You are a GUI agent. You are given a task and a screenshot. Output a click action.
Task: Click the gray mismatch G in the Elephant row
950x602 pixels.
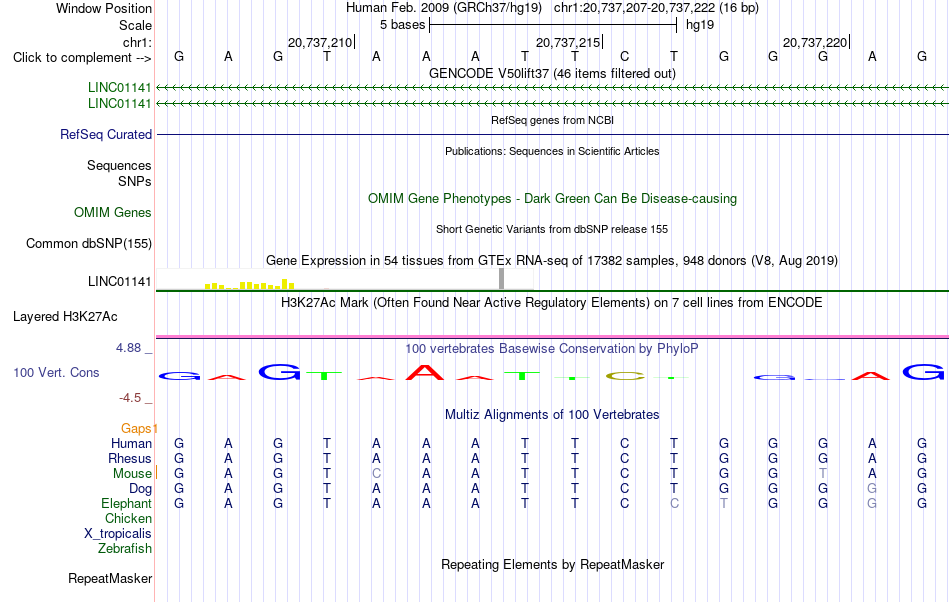point(872,503)
